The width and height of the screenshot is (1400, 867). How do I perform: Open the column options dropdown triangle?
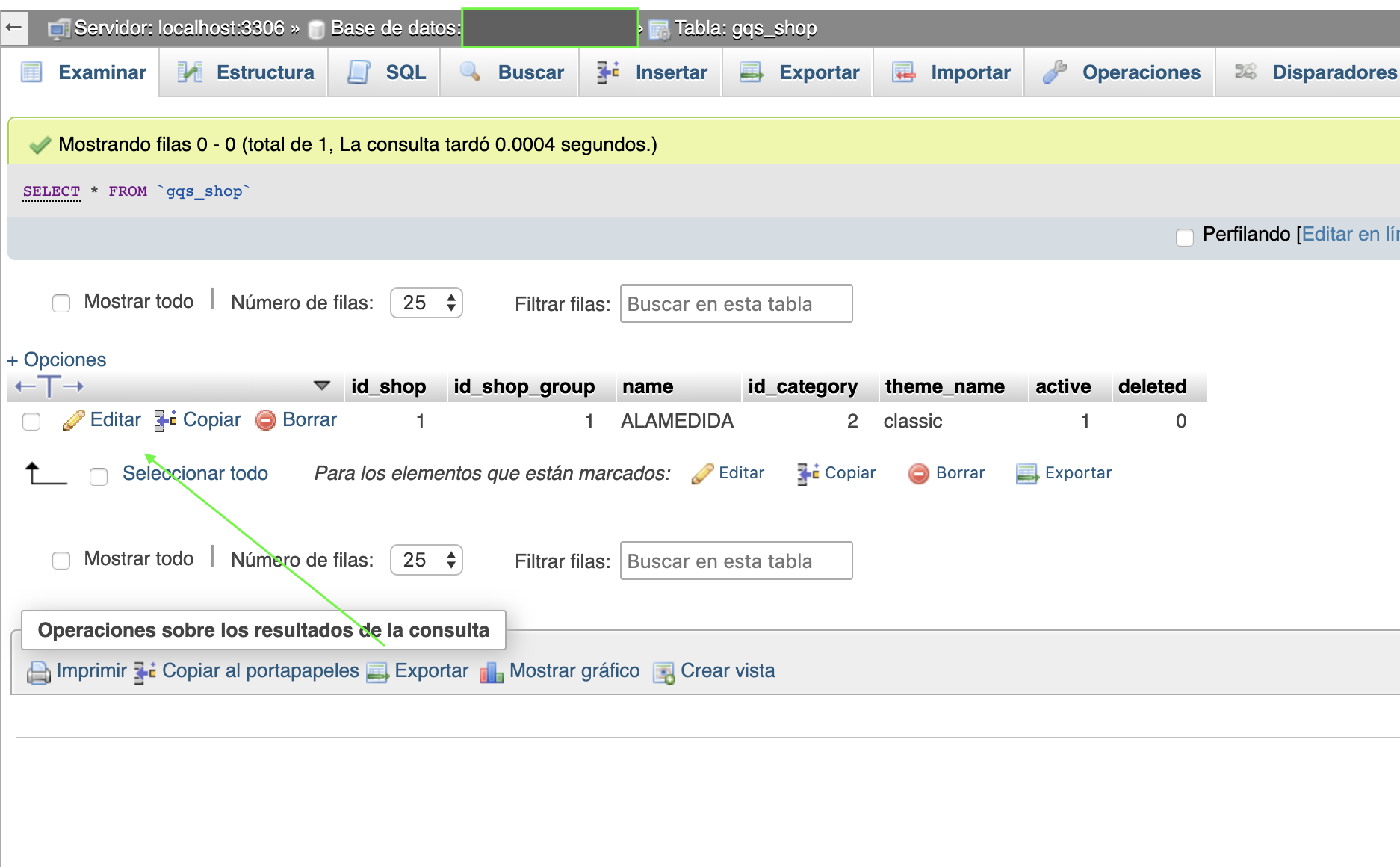coord(322,386)
